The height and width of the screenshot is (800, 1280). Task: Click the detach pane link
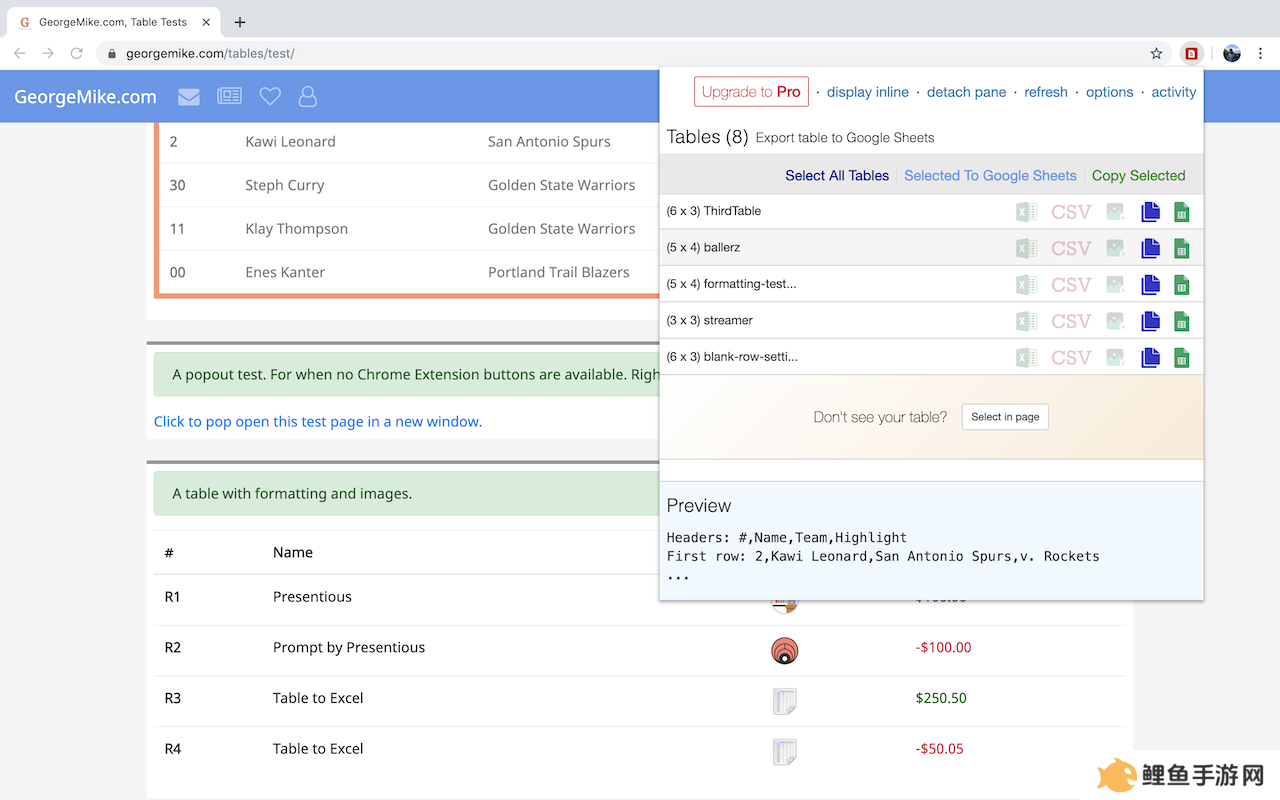click(x=967, y=92)
